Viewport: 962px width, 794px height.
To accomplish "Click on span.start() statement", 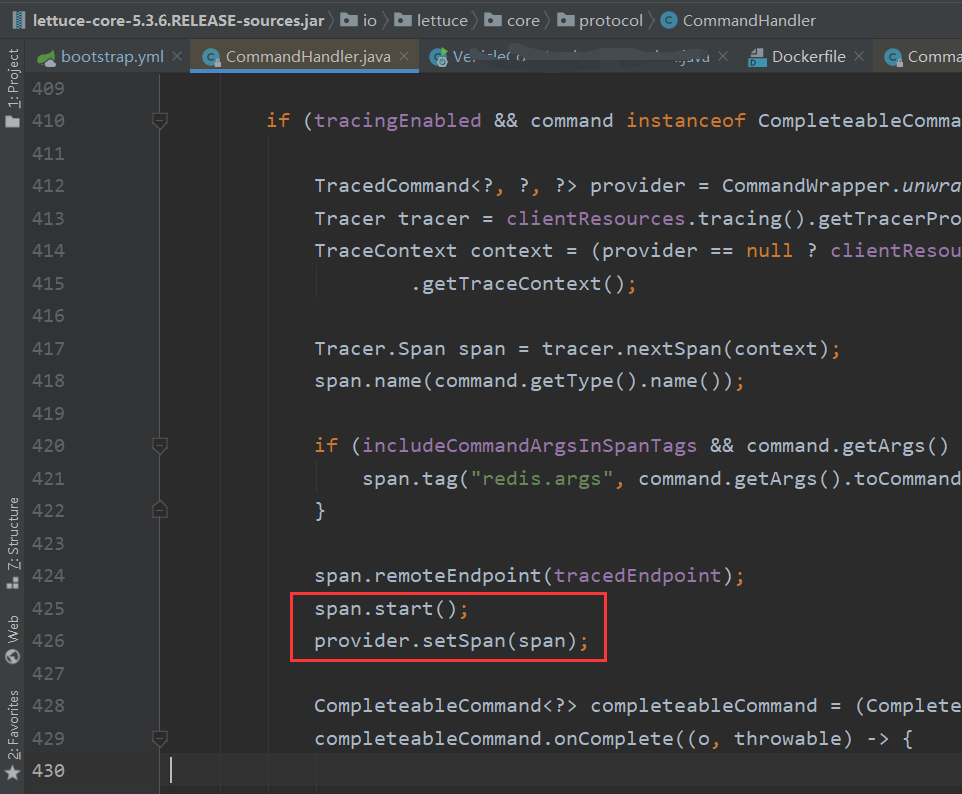I will pyautogui.click(x=391, y=609).
